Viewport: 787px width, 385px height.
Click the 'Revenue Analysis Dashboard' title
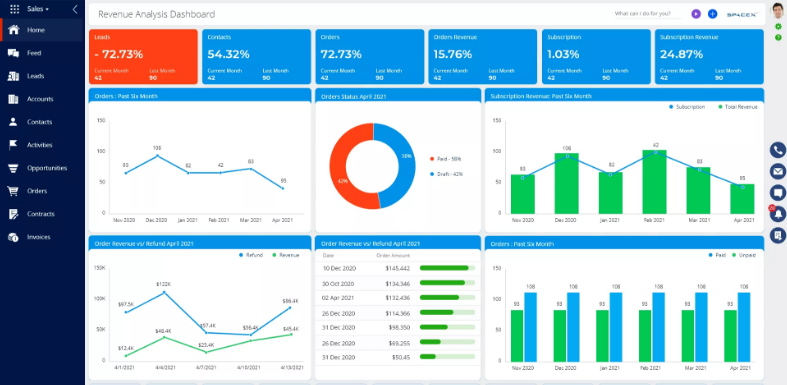(157, 14)
